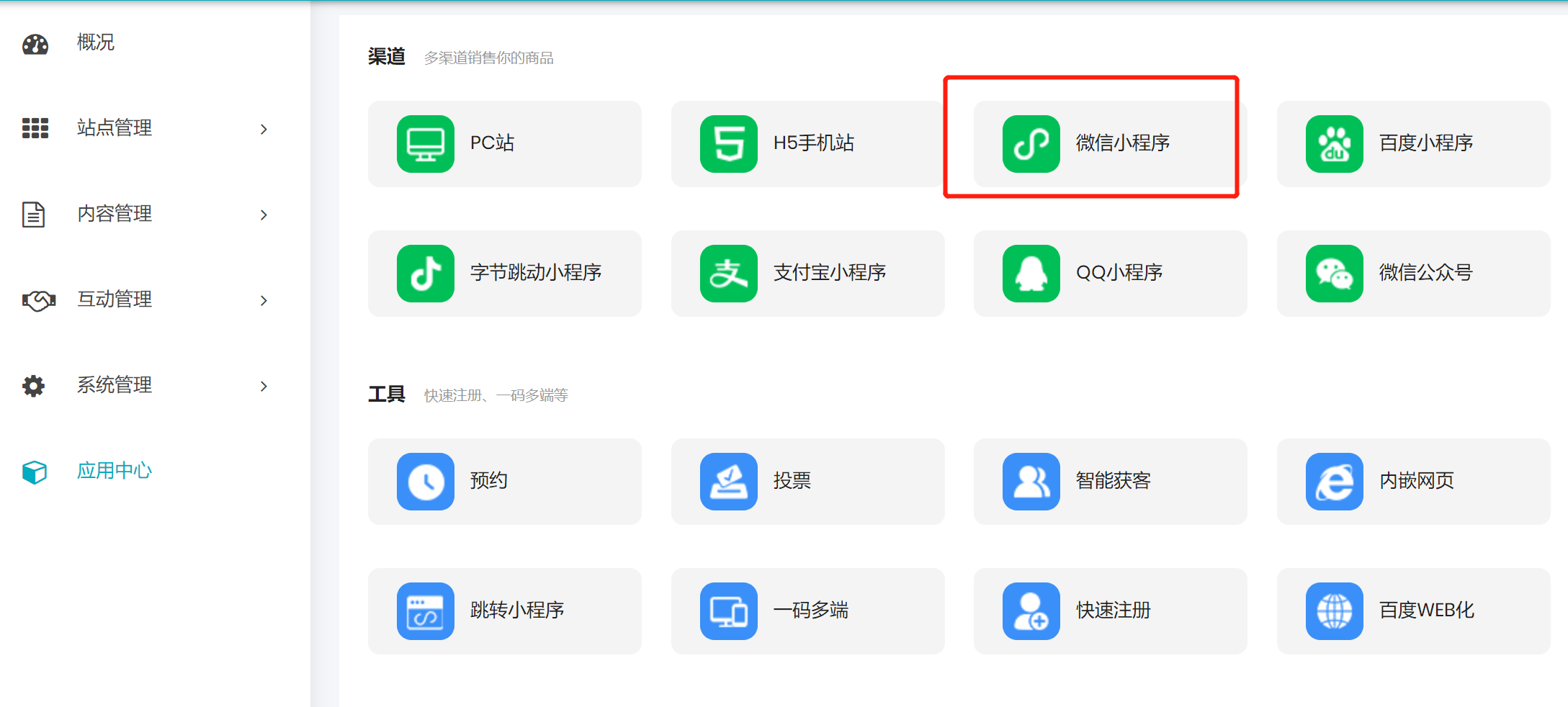Open the QQ小程序 channel card
Viewport: 1568px width, 707px height.
pyautogui.click(x=1111, y=274)
